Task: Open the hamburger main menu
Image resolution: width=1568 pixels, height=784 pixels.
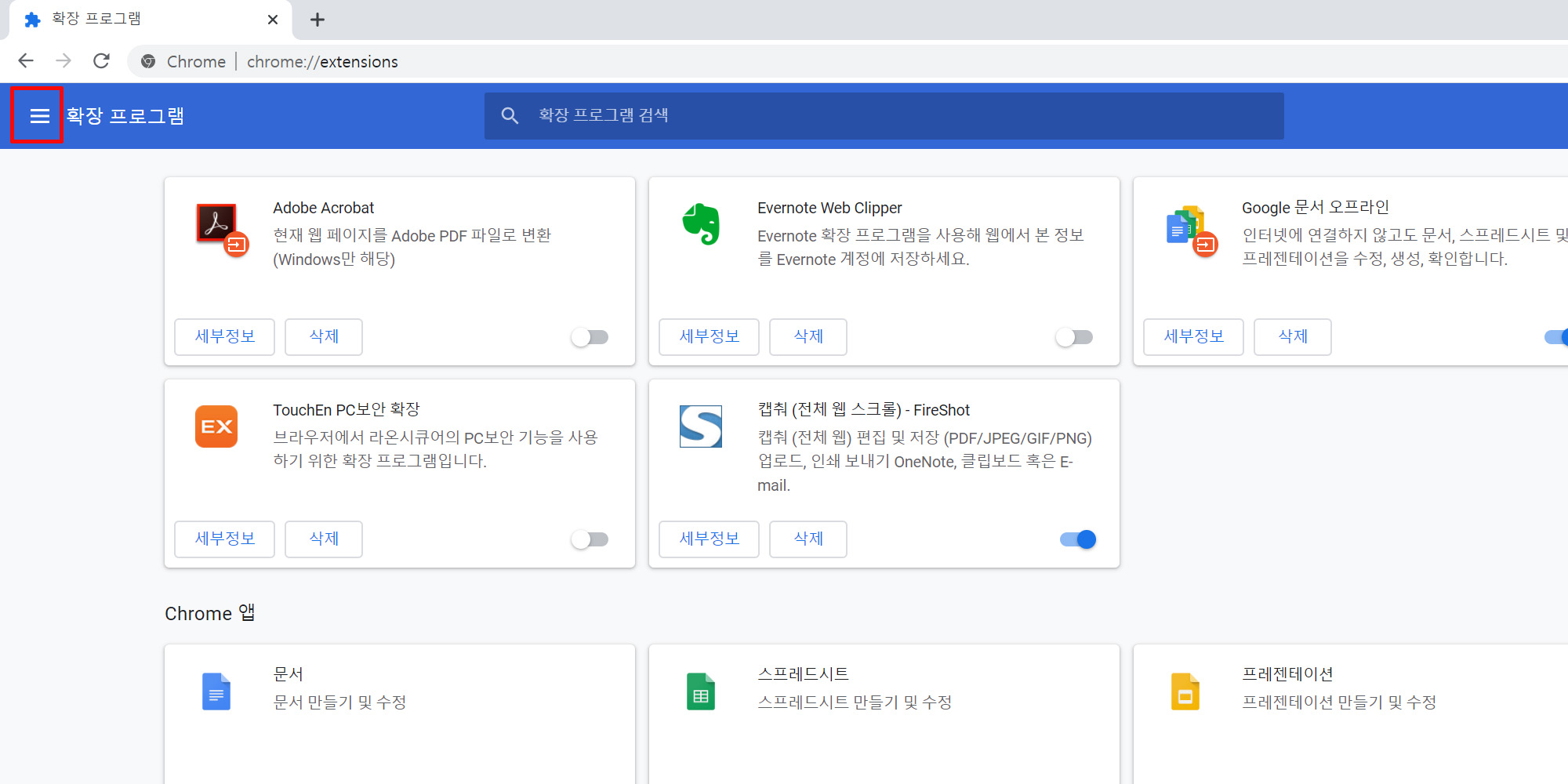Action: click(x=39, y=116)
